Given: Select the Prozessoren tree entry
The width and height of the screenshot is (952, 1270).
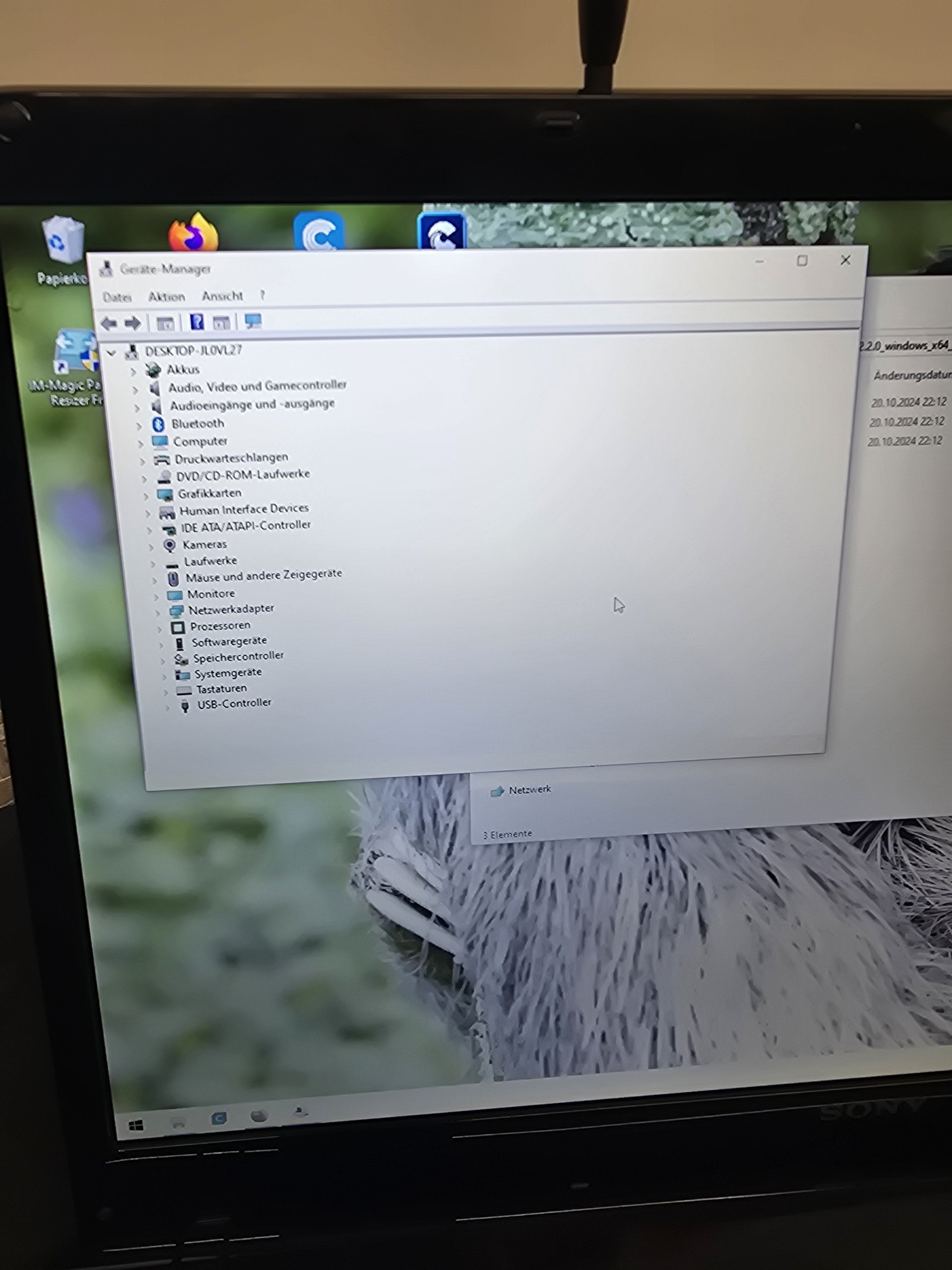Looking at the screenshot, I should [x=220, y=626].
